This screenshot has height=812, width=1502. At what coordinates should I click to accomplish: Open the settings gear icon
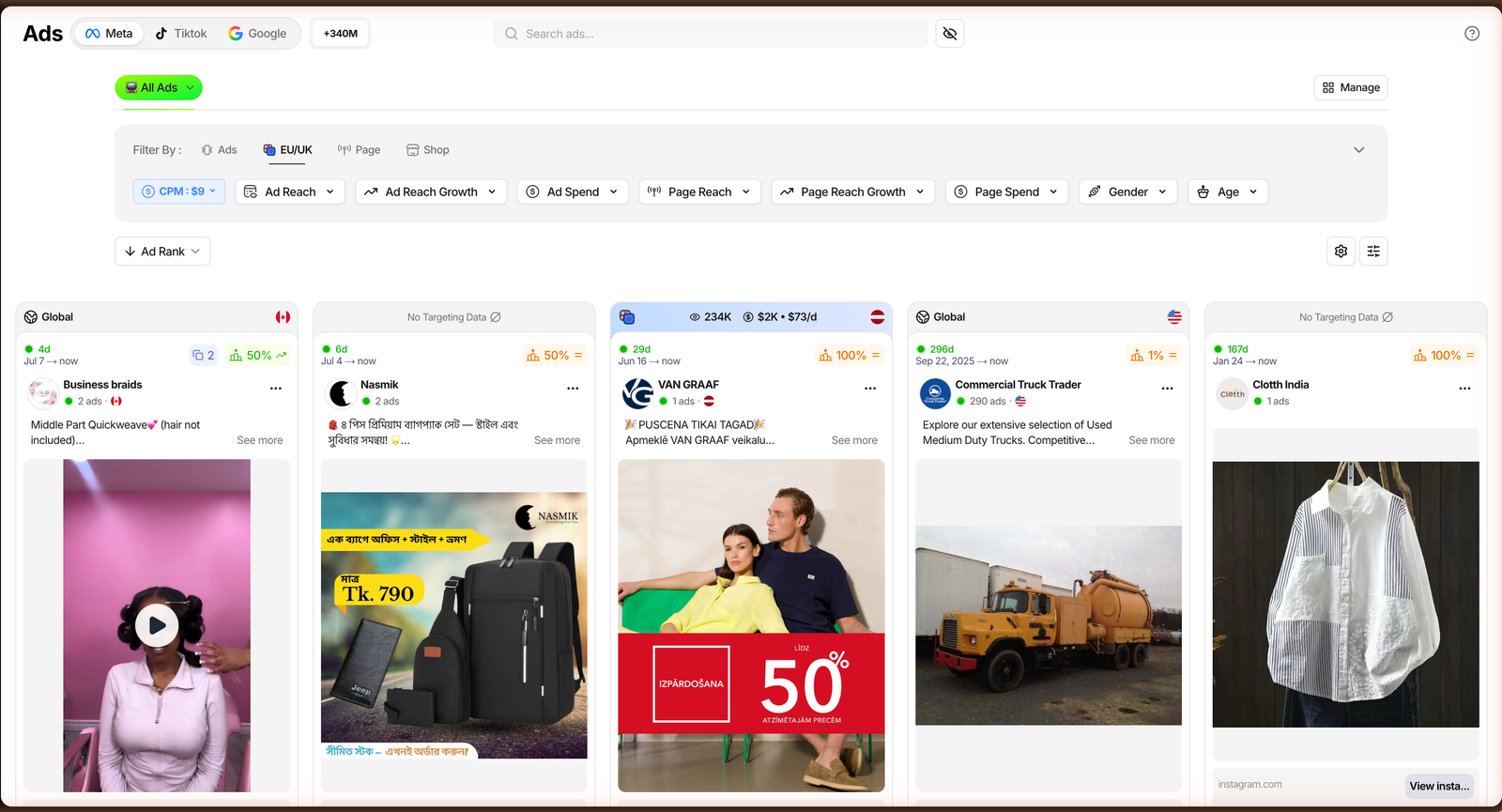[x=1341, y=252]
